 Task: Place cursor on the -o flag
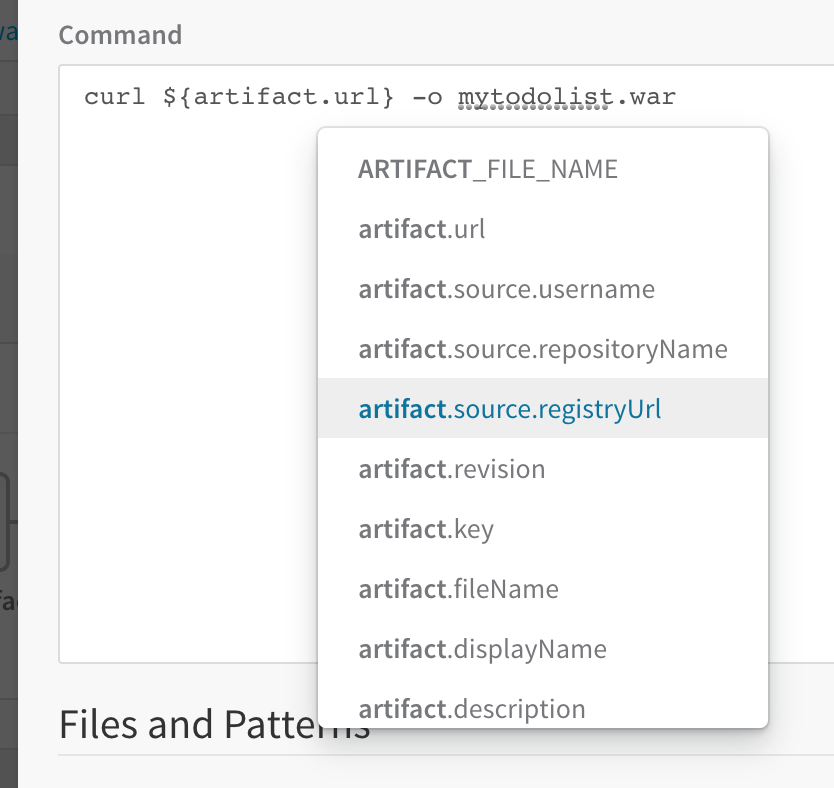pyautogui.click(x=427, y=97)
